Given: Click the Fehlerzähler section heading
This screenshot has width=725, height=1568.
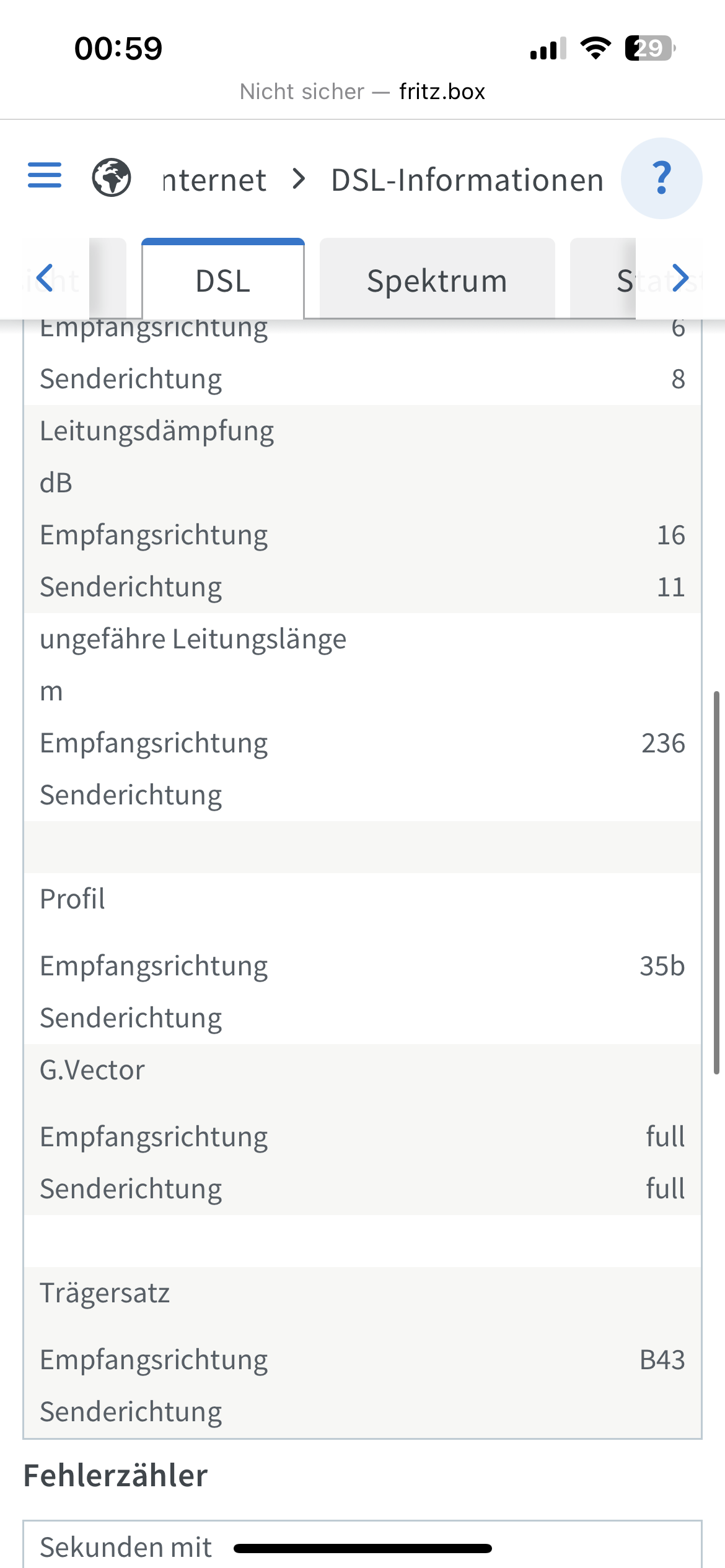Looking at the screenshot, I should 115,1475.
